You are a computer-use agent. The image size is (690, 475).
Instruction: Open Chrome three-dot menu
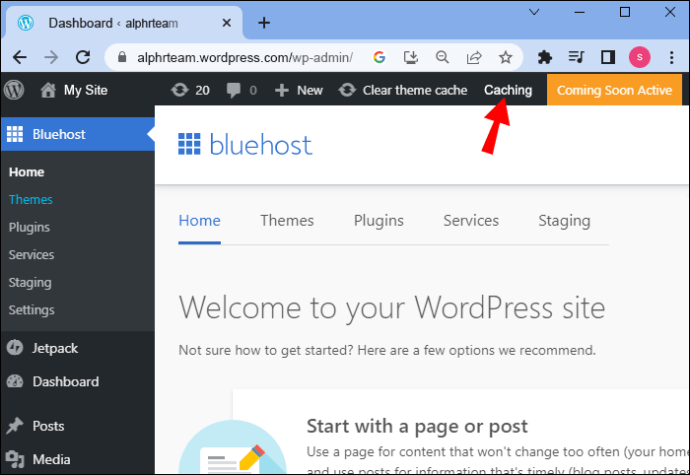(671, 57)
